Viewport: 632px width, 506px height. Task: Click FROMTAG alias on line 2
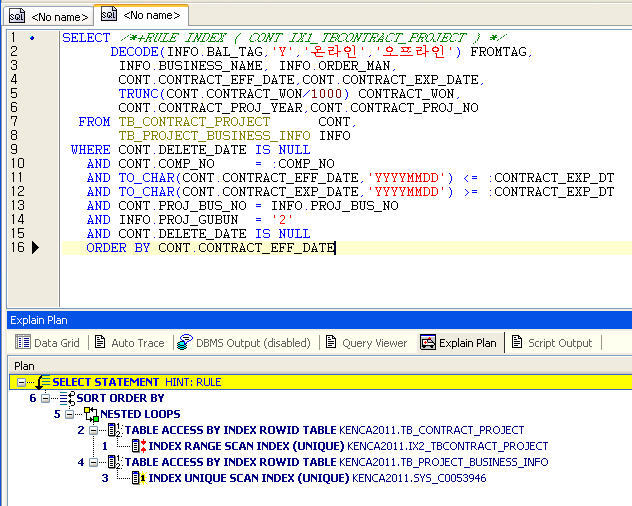[x=499, y=52]
